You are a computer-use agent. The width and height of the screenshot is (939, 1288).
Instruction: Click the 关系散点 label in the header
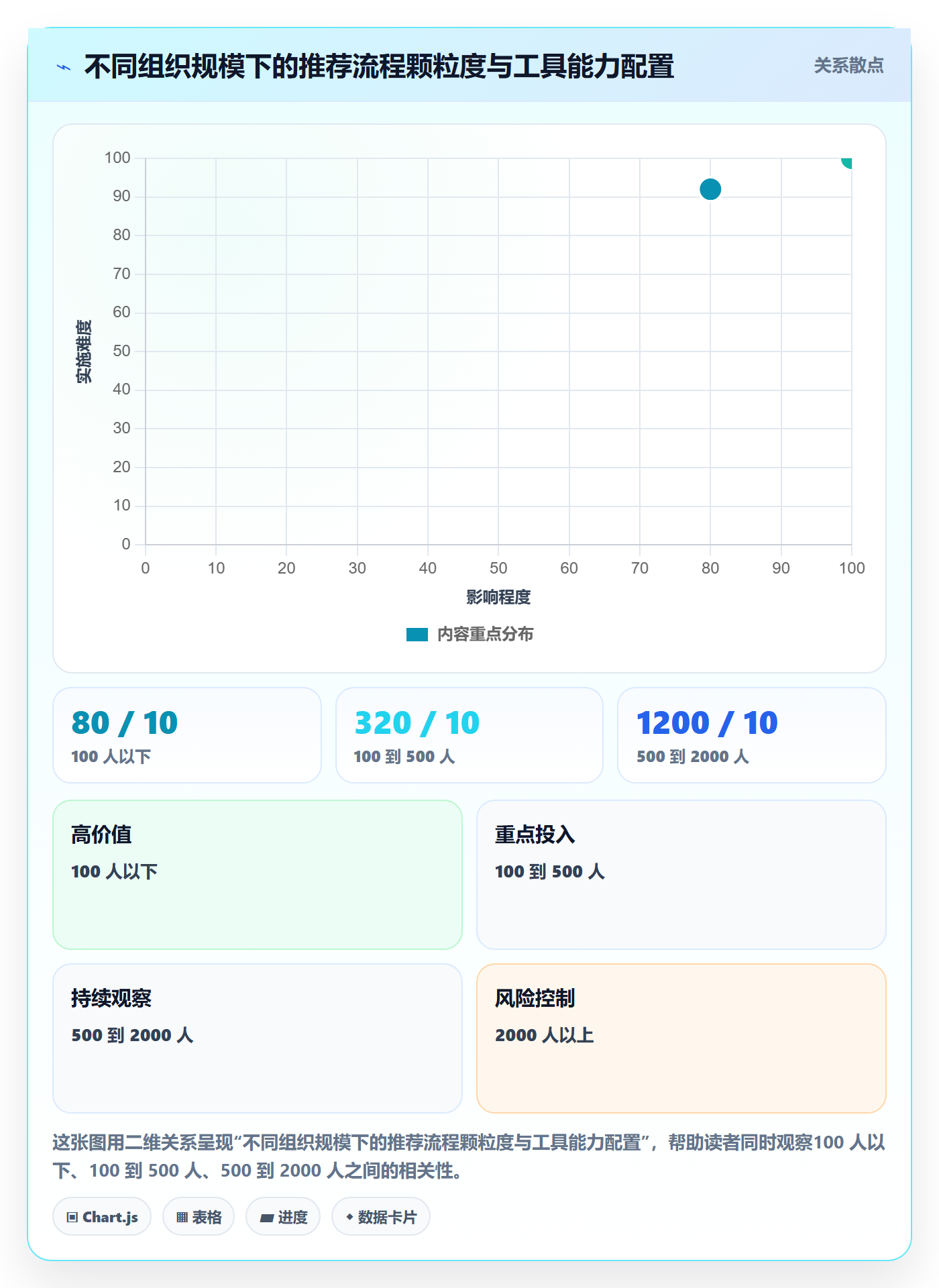click(x=848, y=66)
